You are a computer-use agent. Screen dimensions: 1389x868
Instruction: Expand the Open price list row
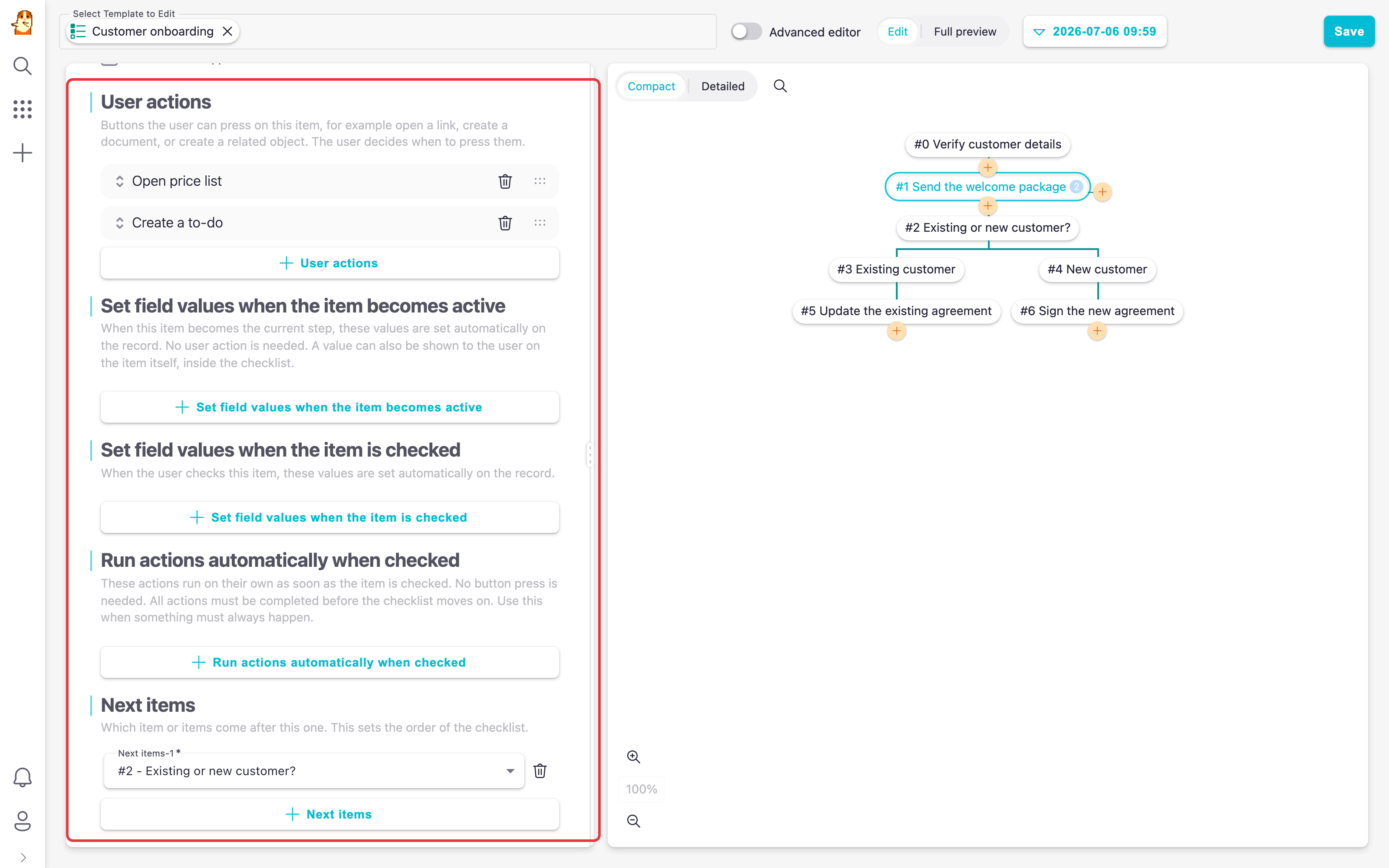point(119,181)
